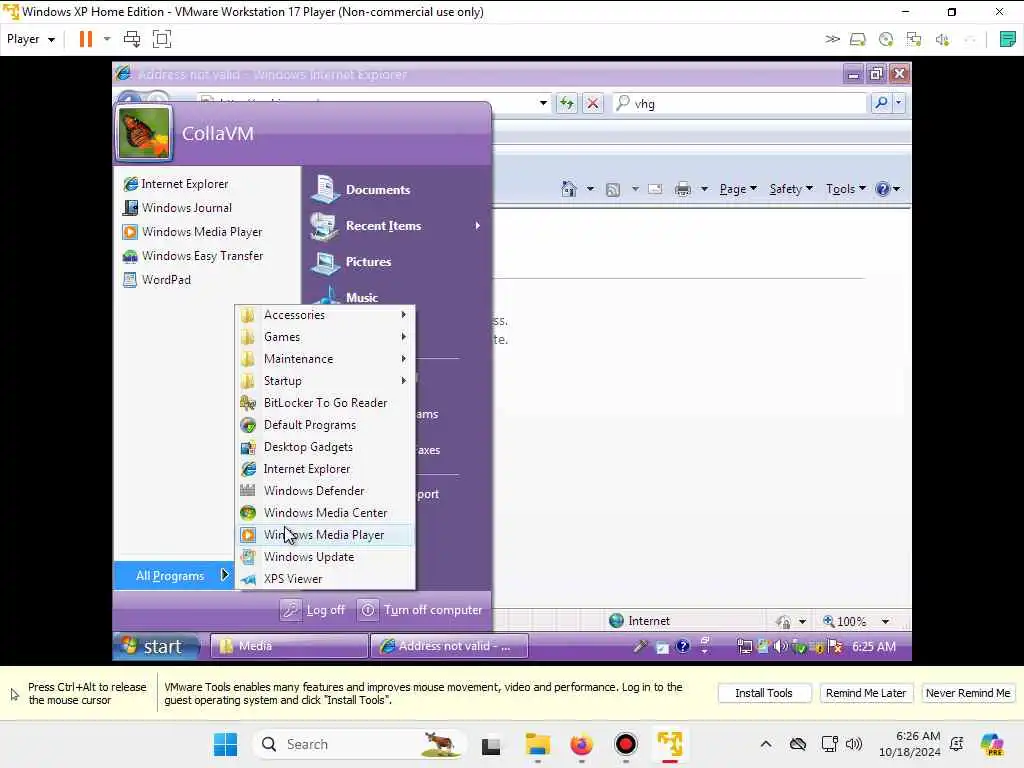This screenshot has height=768, width=1024.
Task: Click the Log off button
Action: point(313,610)
